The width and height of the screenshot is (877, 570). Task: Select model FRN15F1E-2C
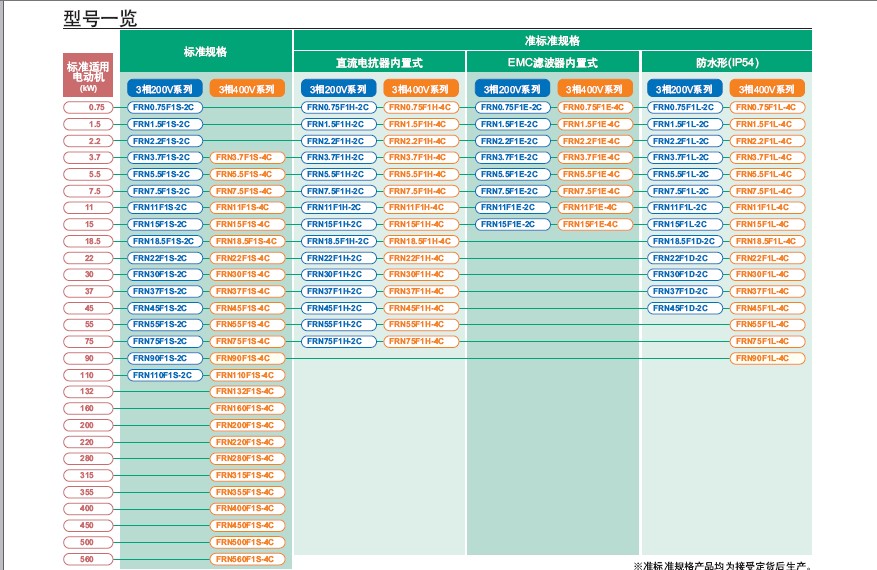[x=513, y=224]
